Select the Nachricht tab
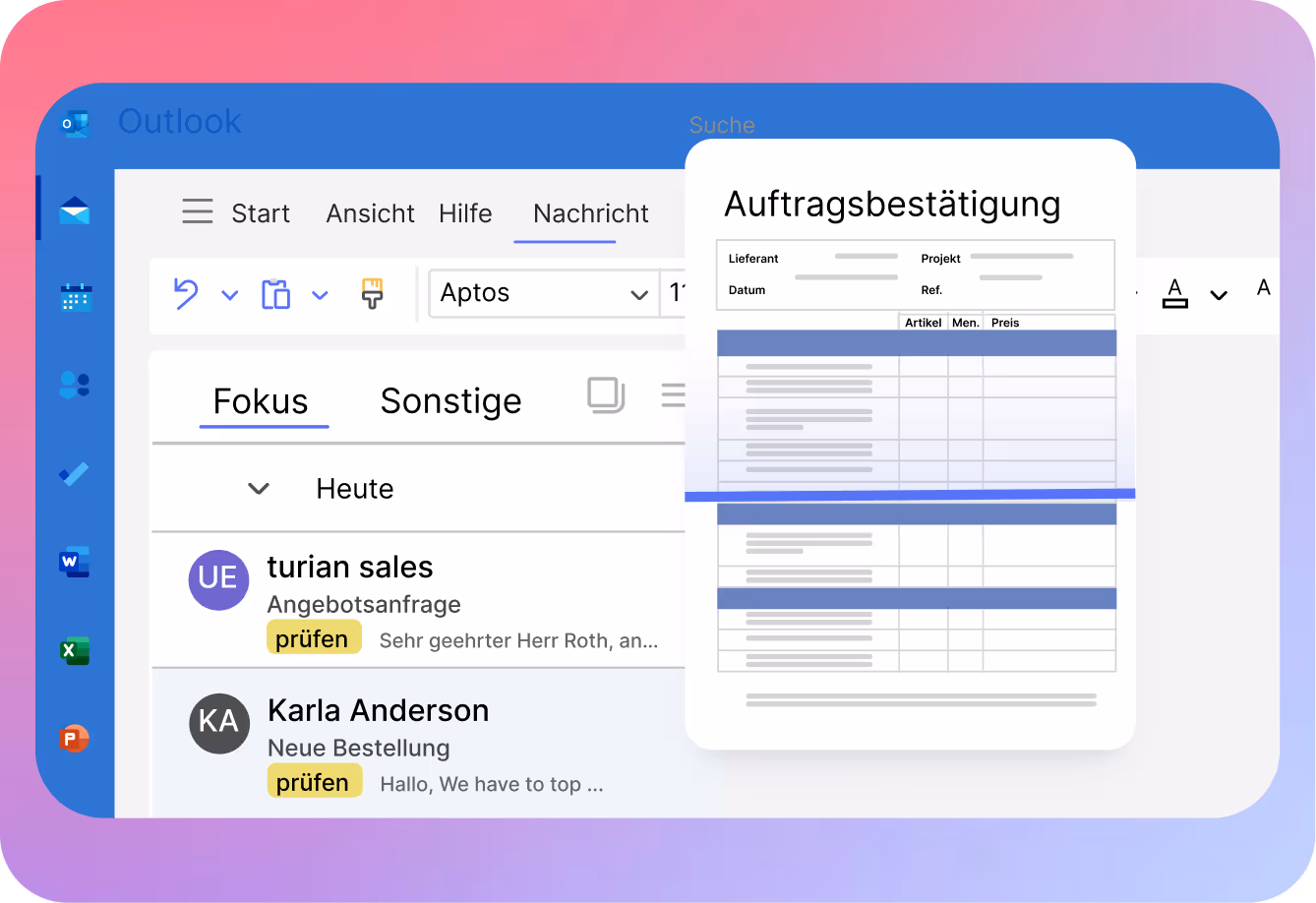 click(591, 213)
